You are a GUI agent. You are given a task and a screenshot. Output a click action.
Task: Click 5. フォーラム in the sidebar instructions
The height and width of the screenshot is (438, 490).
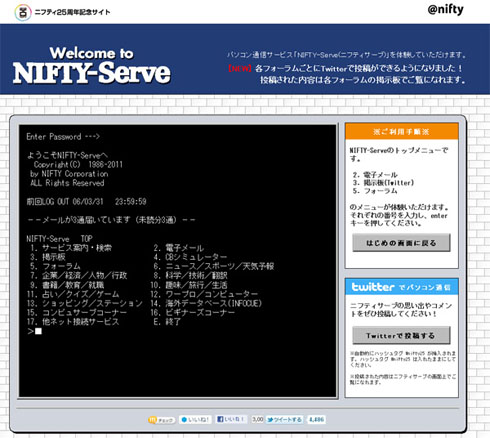375,191
